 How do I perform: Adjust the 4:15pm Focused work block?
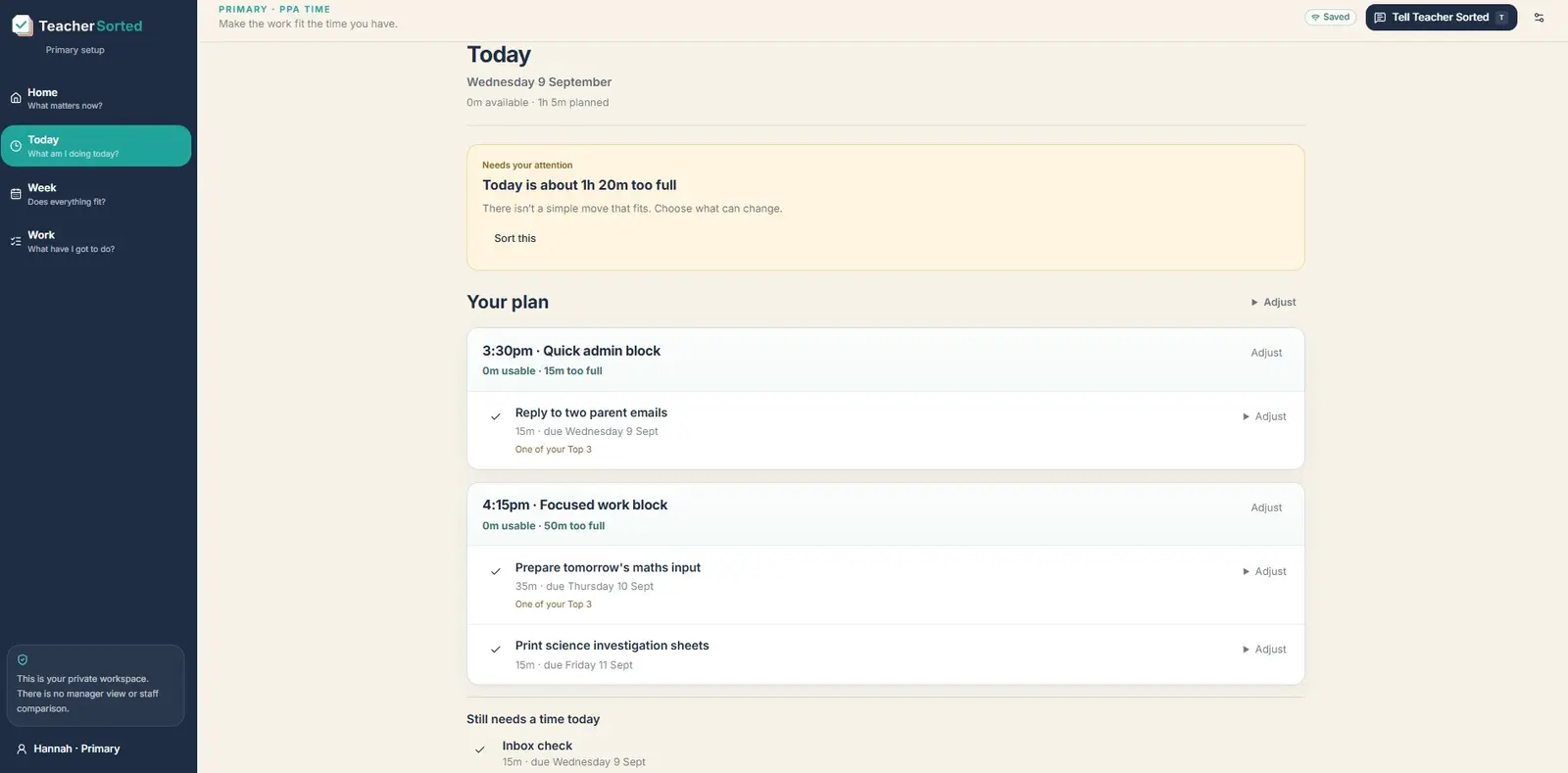click(1266, 507)
